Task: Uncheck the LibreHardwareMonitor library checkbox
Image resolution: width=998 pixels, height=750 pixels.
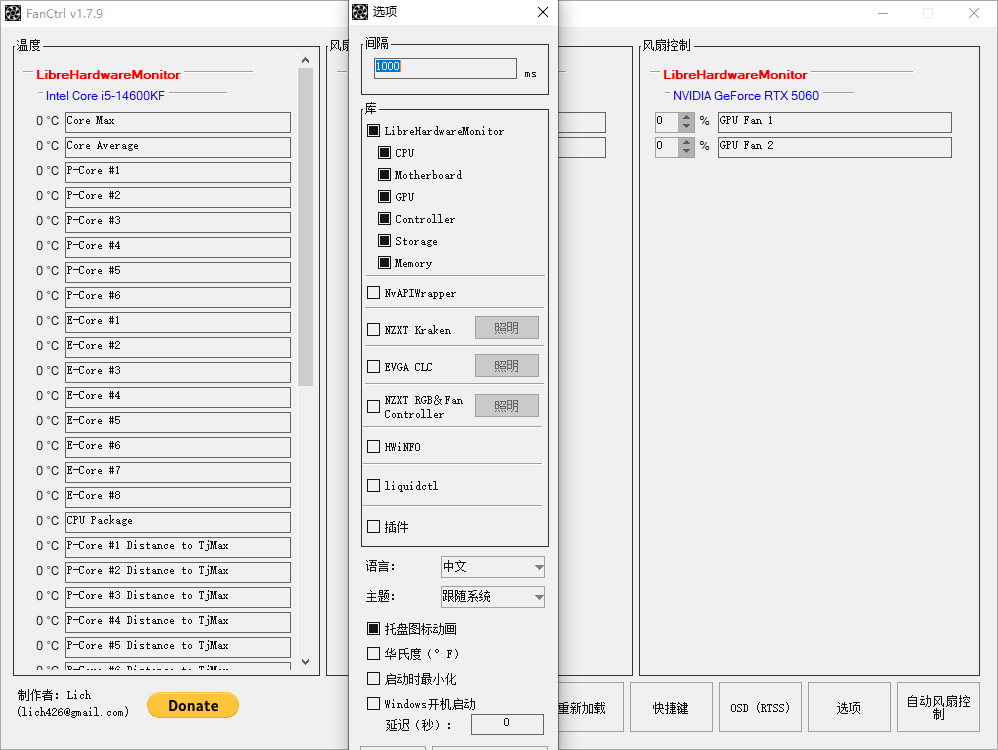Action: pyautogui.click(x=374, y=131)
